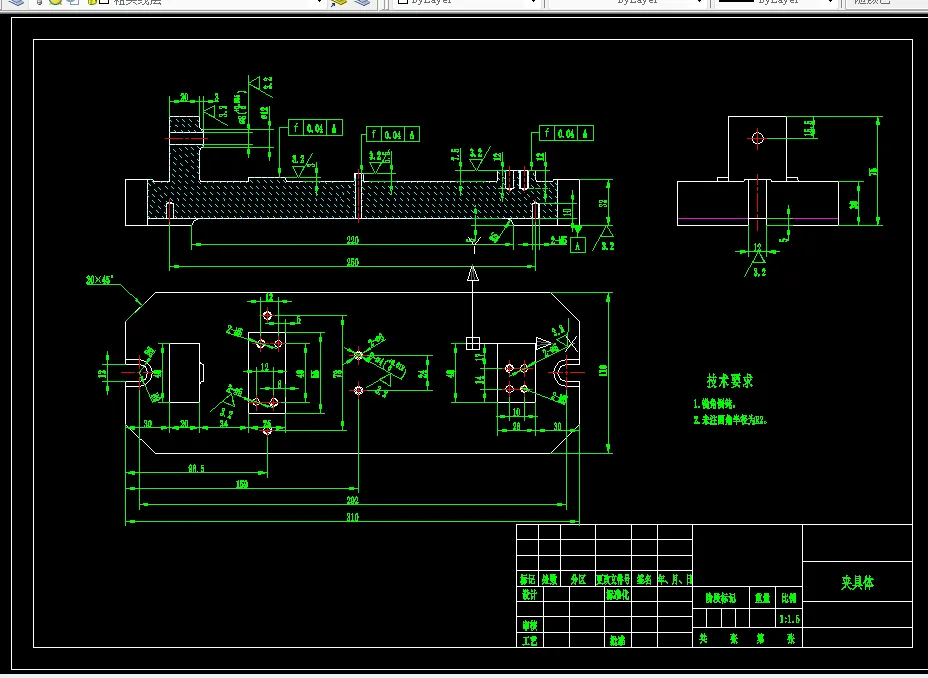This screenshot has height=678, width=928.
Task: Select the 处数 title block cell
Action: [x=549, y=580]
